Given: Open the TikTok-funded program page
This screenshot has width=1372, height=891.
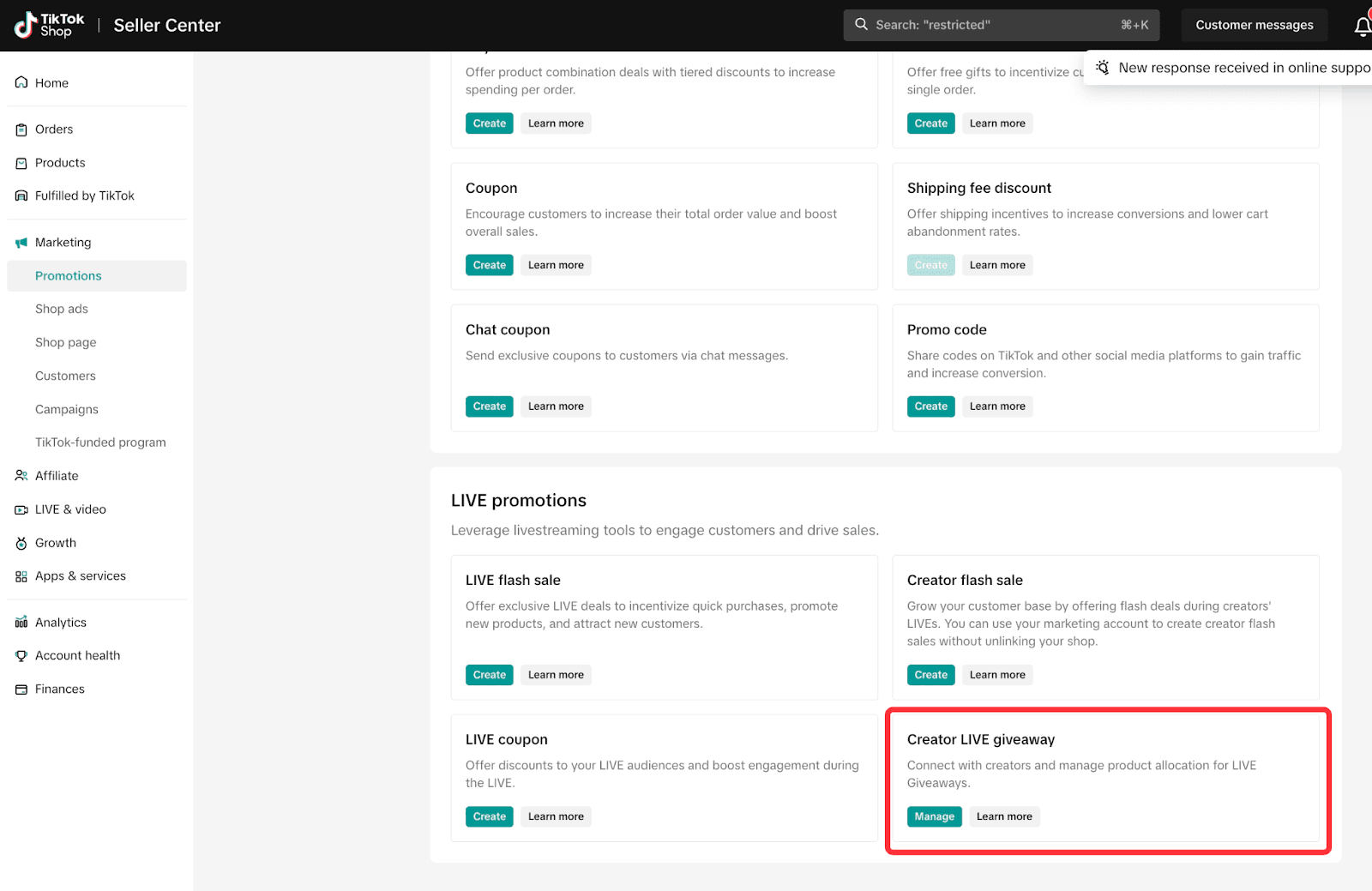Looking at the screenshot, I should (99, 442).
